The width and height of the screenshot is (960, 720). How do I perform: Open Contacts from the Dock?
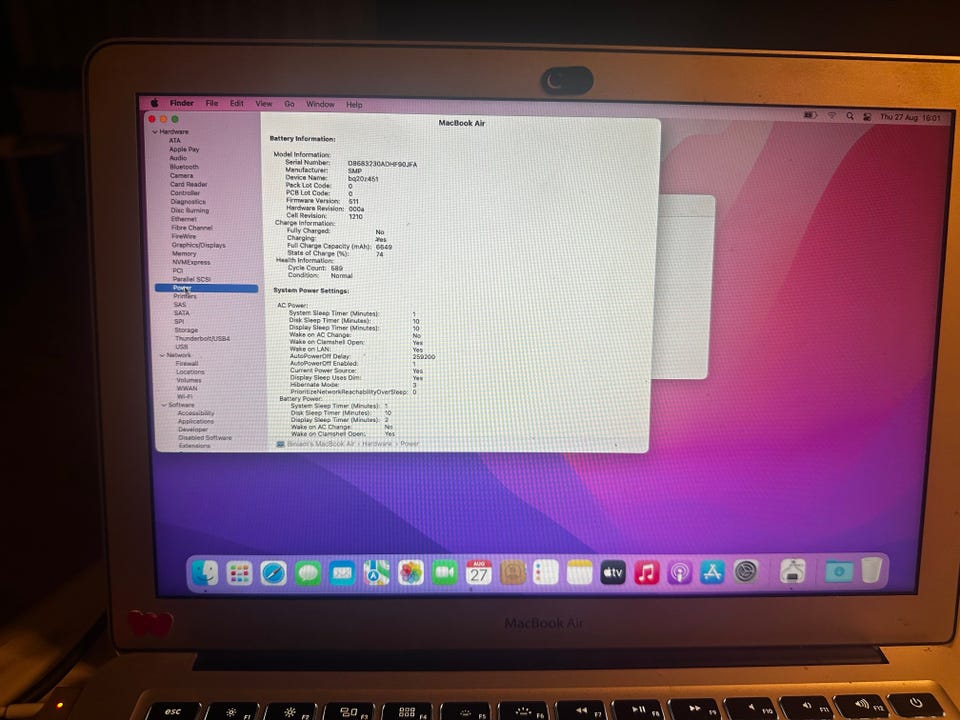tap(513, 572)
